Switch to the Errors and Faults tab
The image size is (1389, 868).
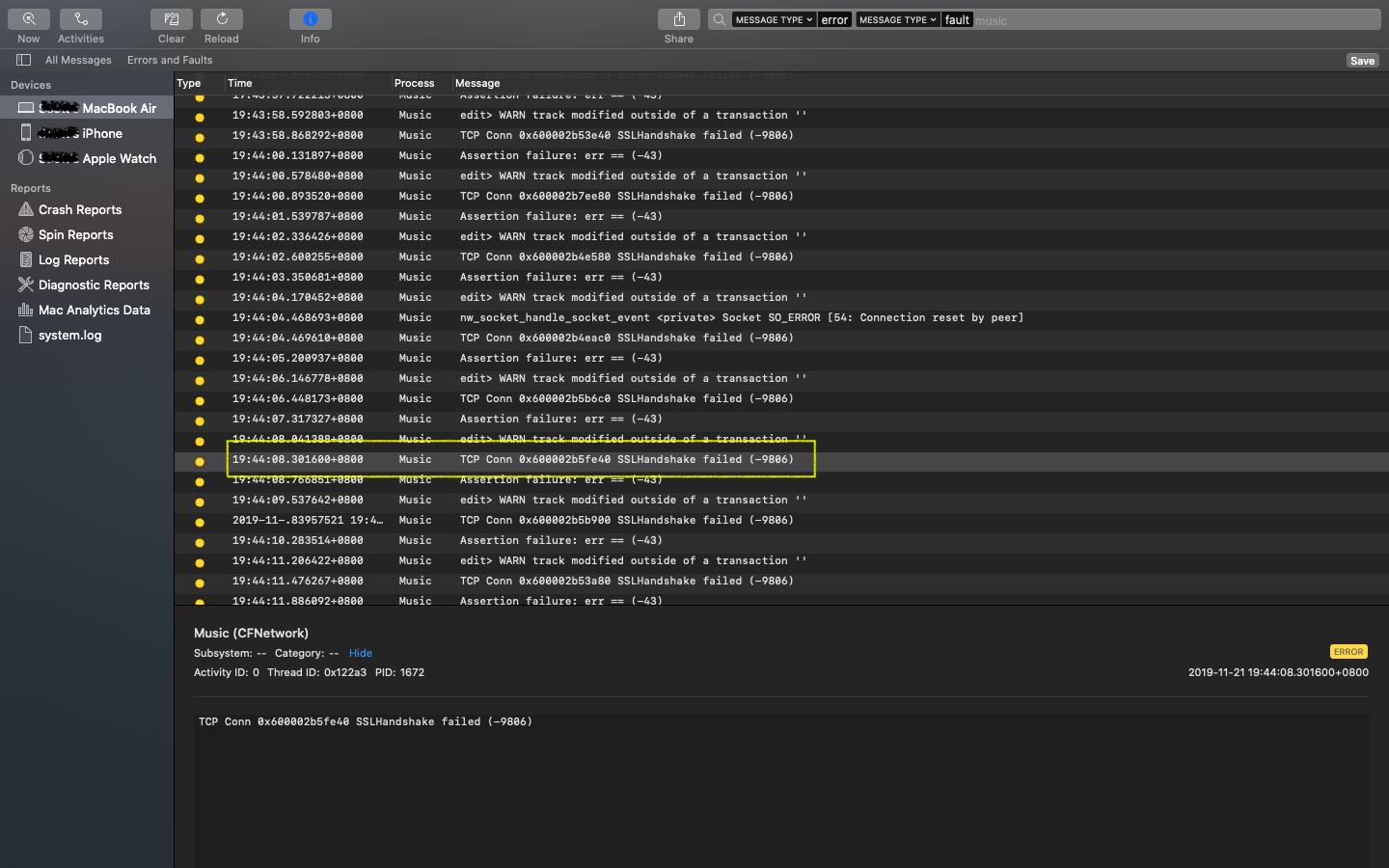click(170, 60)
